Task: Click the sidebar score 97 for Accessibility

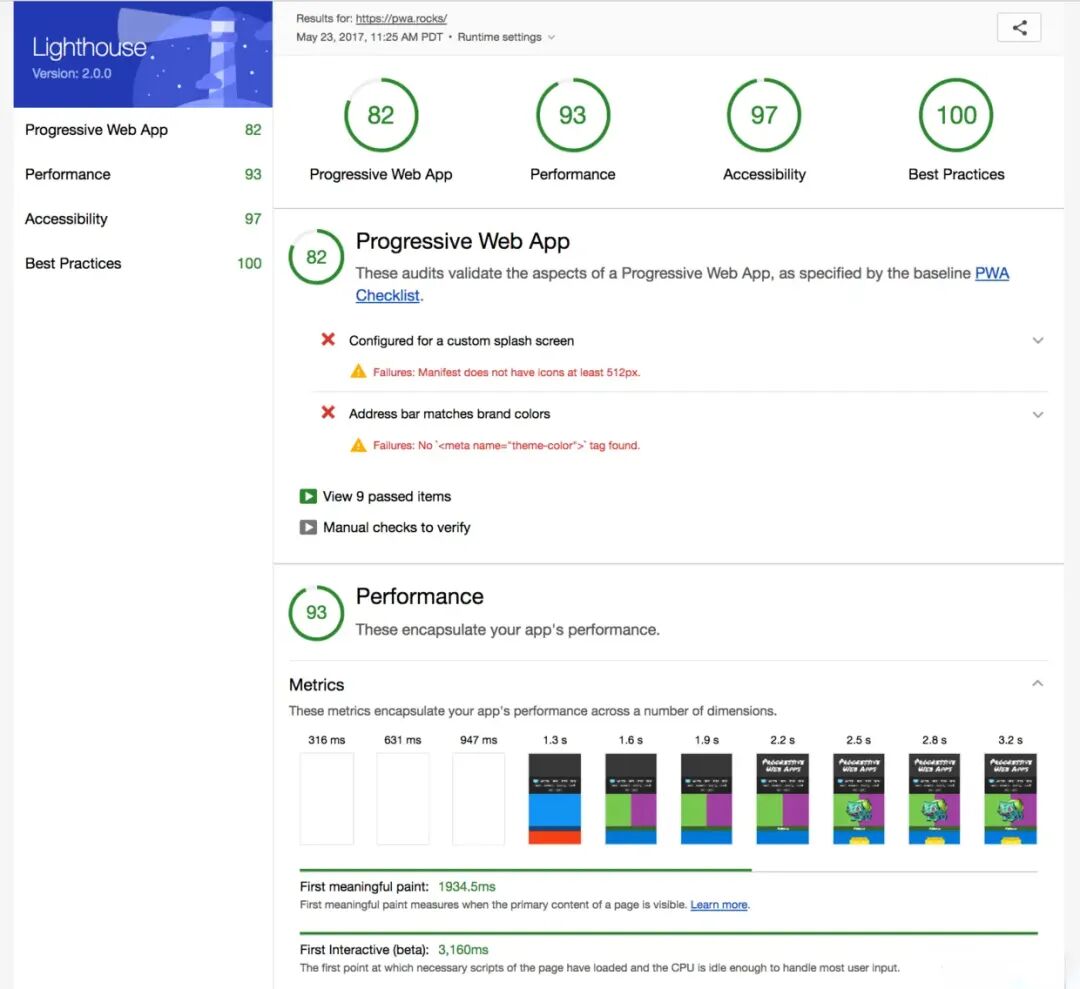Action: click(253, 219)
